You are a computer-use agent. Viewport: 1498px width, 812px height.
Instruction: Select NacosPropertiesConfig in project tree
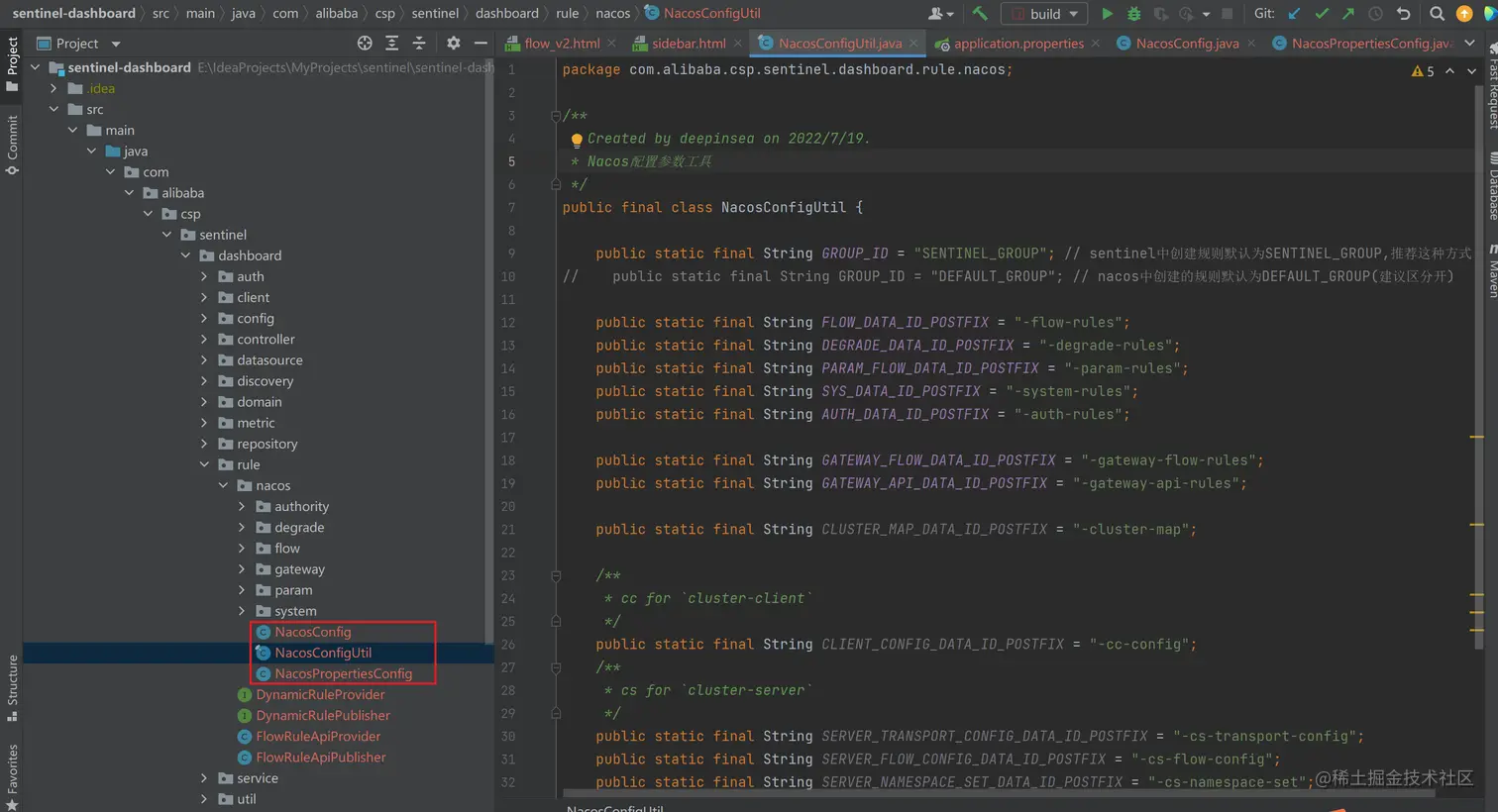pos(343,673)
